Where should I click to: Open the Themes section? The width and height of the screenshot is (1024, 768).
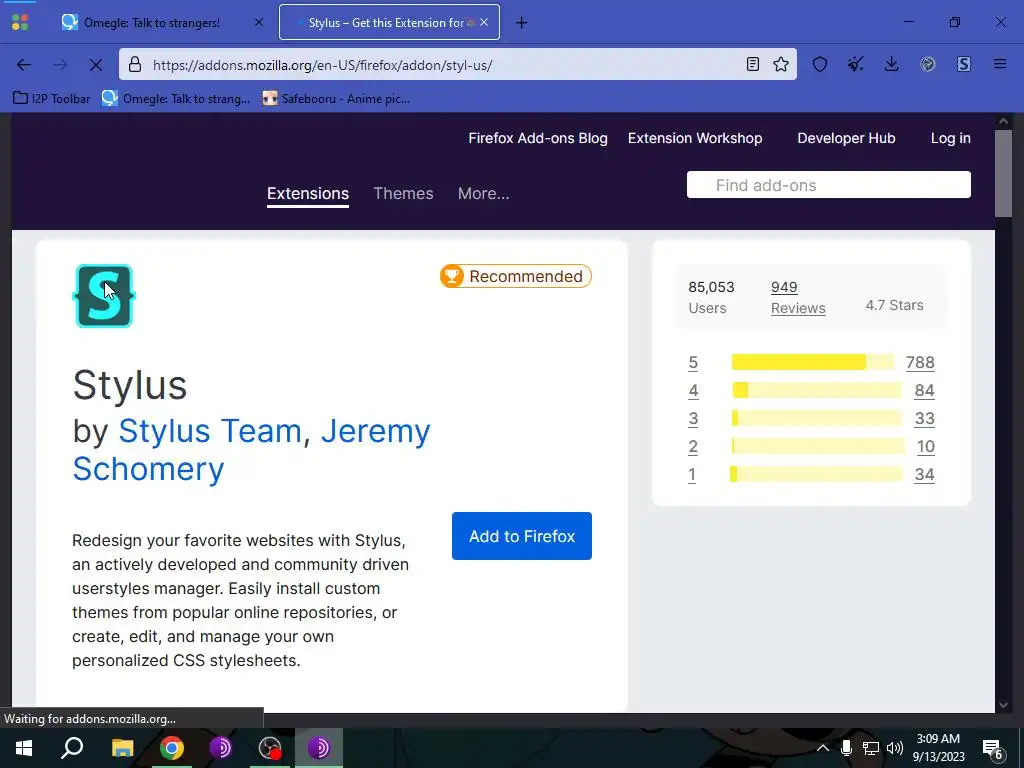[403, 194]
